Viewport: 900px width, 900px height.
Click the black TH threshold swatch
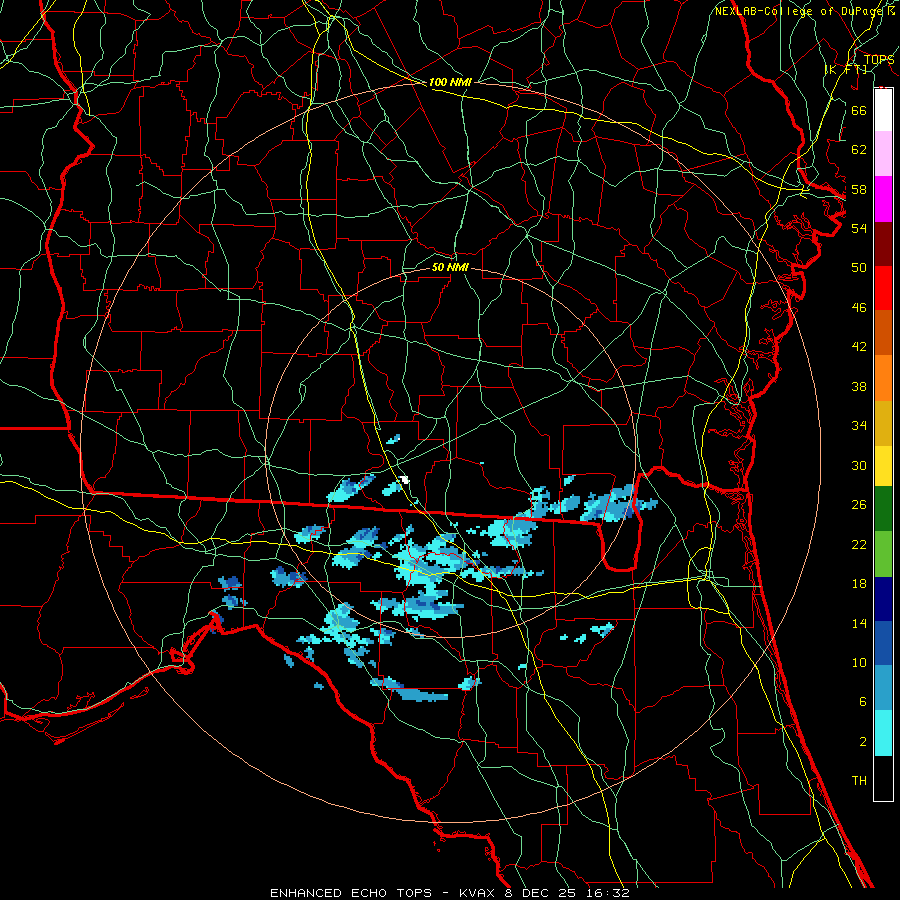click(x=883, y=778)
